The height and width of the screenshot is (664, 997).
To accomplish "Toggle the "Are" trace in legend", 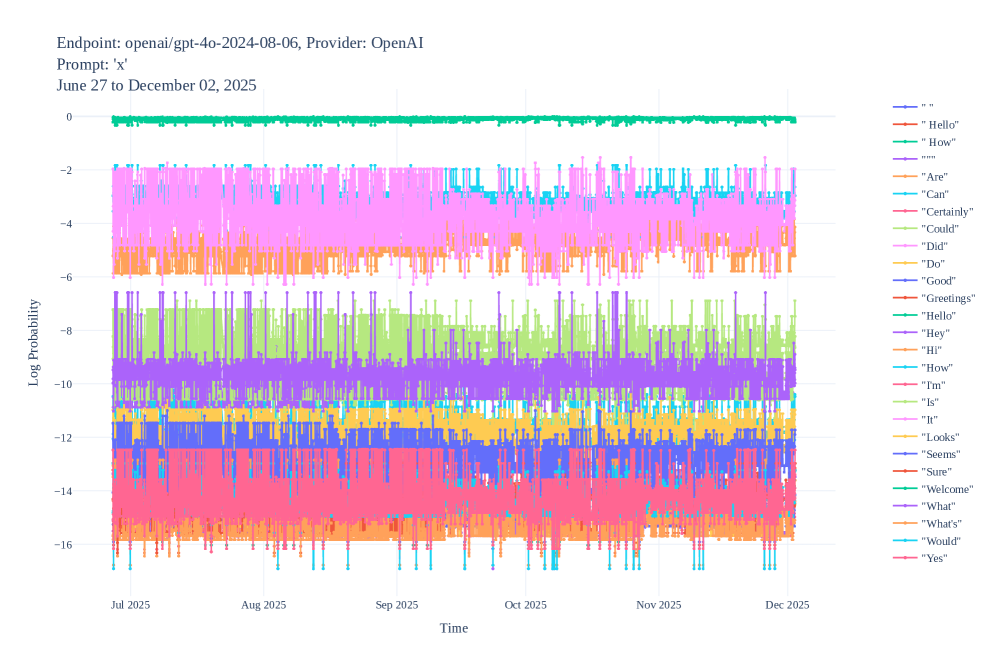I will coord(934,177).
